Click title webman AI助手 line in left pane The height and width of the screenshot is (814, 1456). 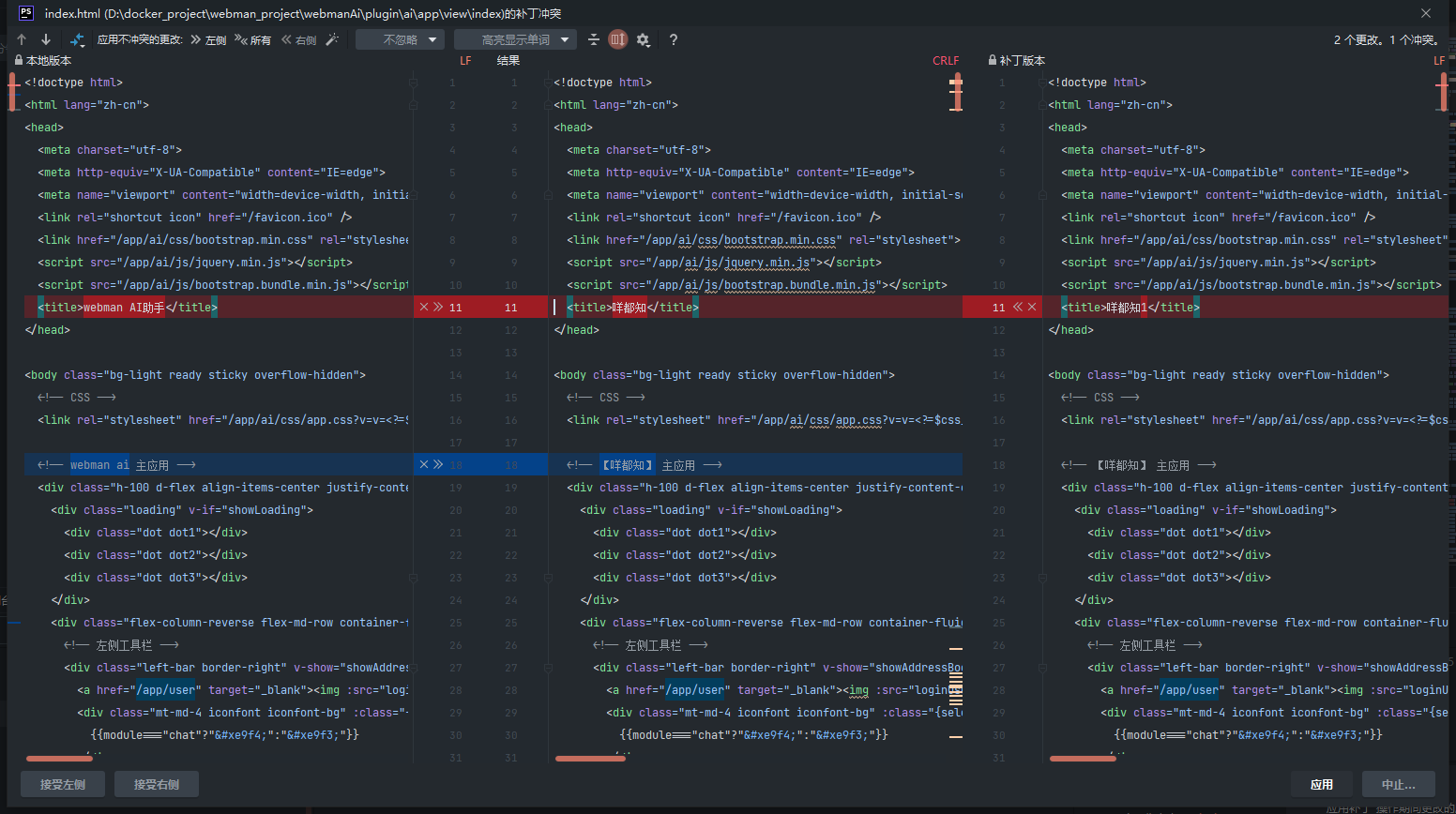(x=128, y=308)
